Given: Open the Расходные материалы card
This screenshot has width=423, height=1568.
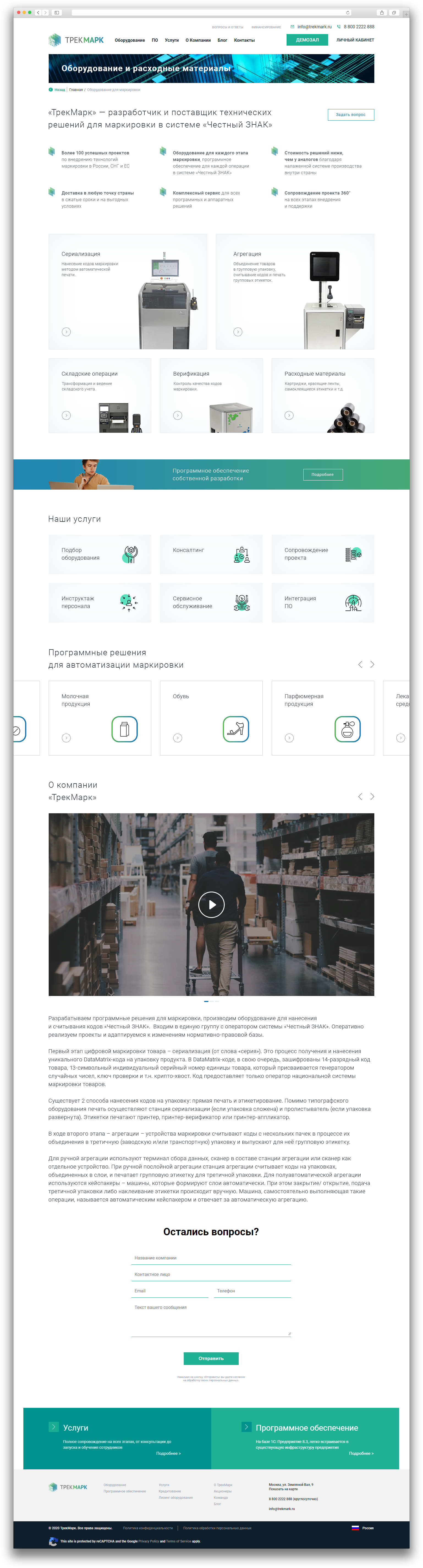Looking at the screenshot, I should pyautogui.click(x=323, y=396).
